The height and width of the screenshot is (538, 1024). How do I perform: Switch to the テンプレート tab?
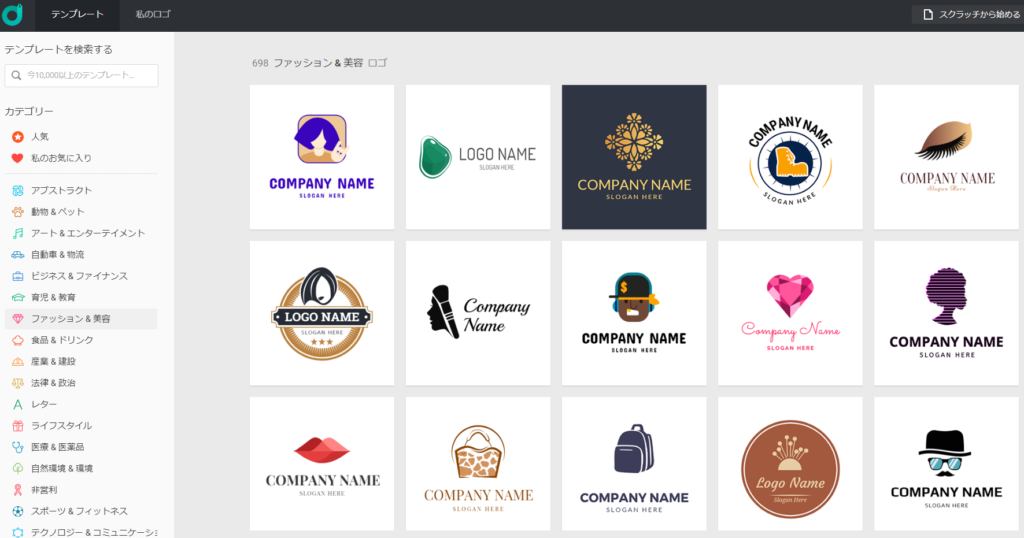[x=77, y=15]
